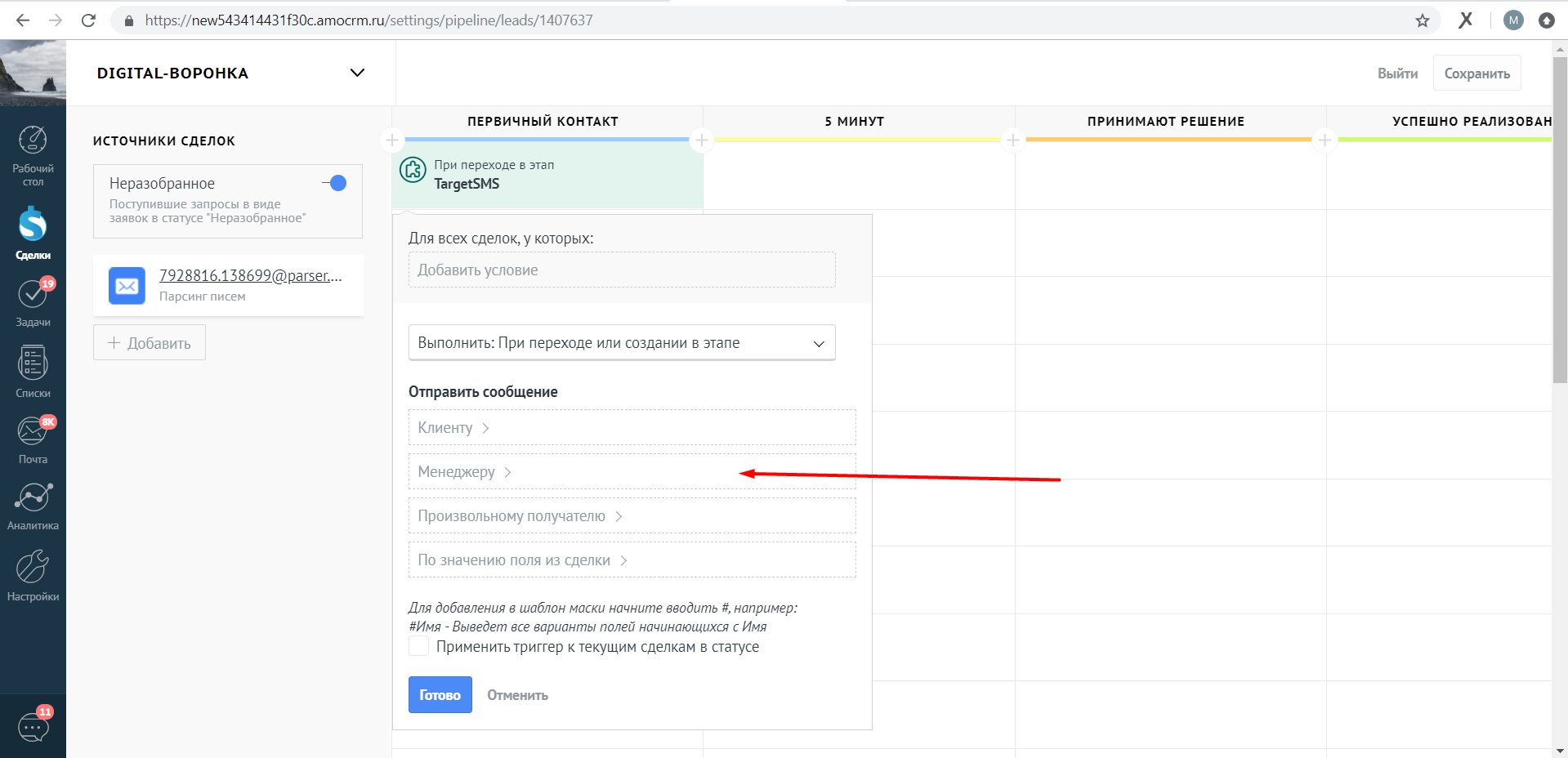Click the browser address bar URL
The width and height of the screenshot is (1568, 758).
pyautogui.click(x=369, y=20)
